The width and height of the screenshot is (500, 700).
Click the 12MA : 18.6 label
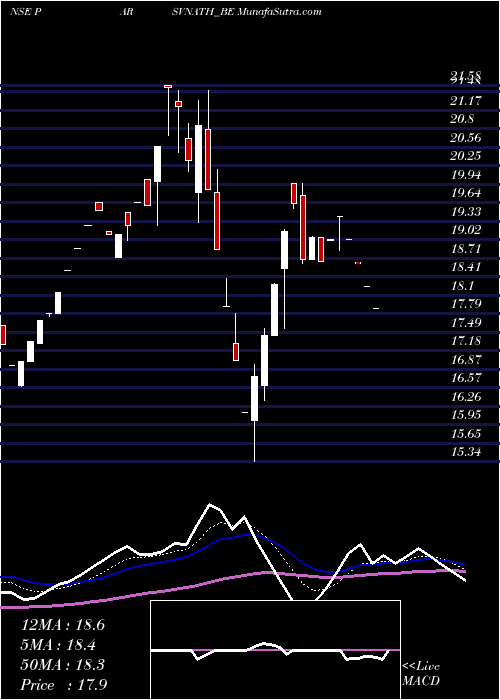click(x=63, y=625)
